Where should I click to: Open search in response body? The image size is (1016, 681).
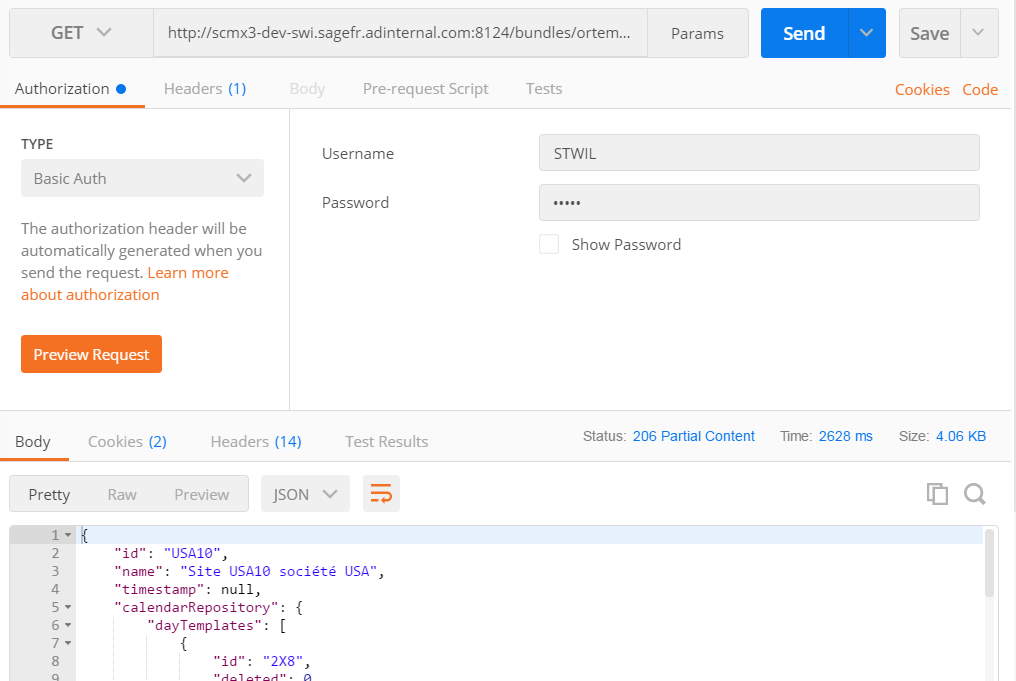click(x=975, y=494)
